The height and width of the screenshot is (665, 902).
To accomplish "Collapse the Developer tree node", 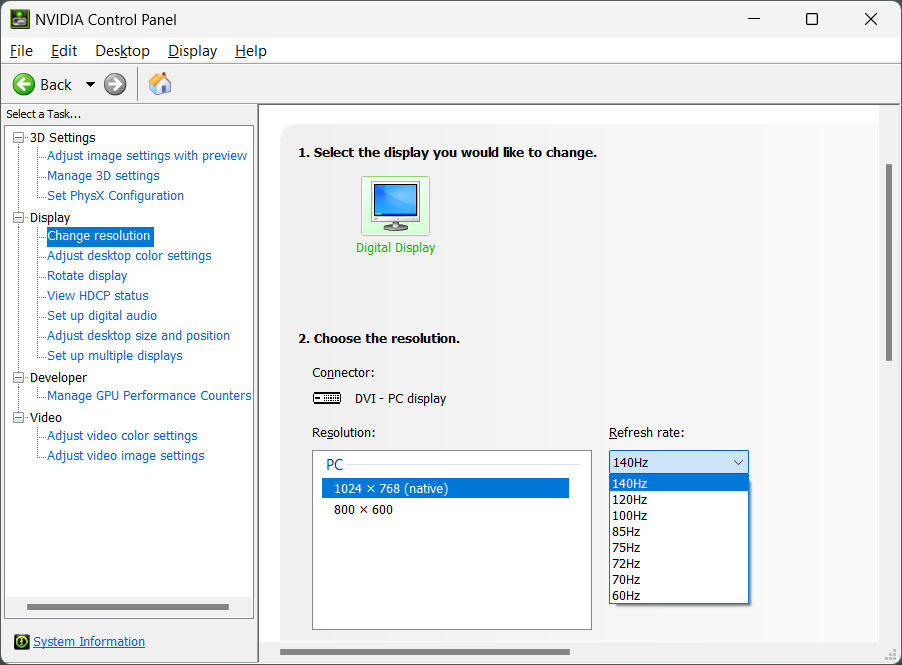I will [19, 377].
